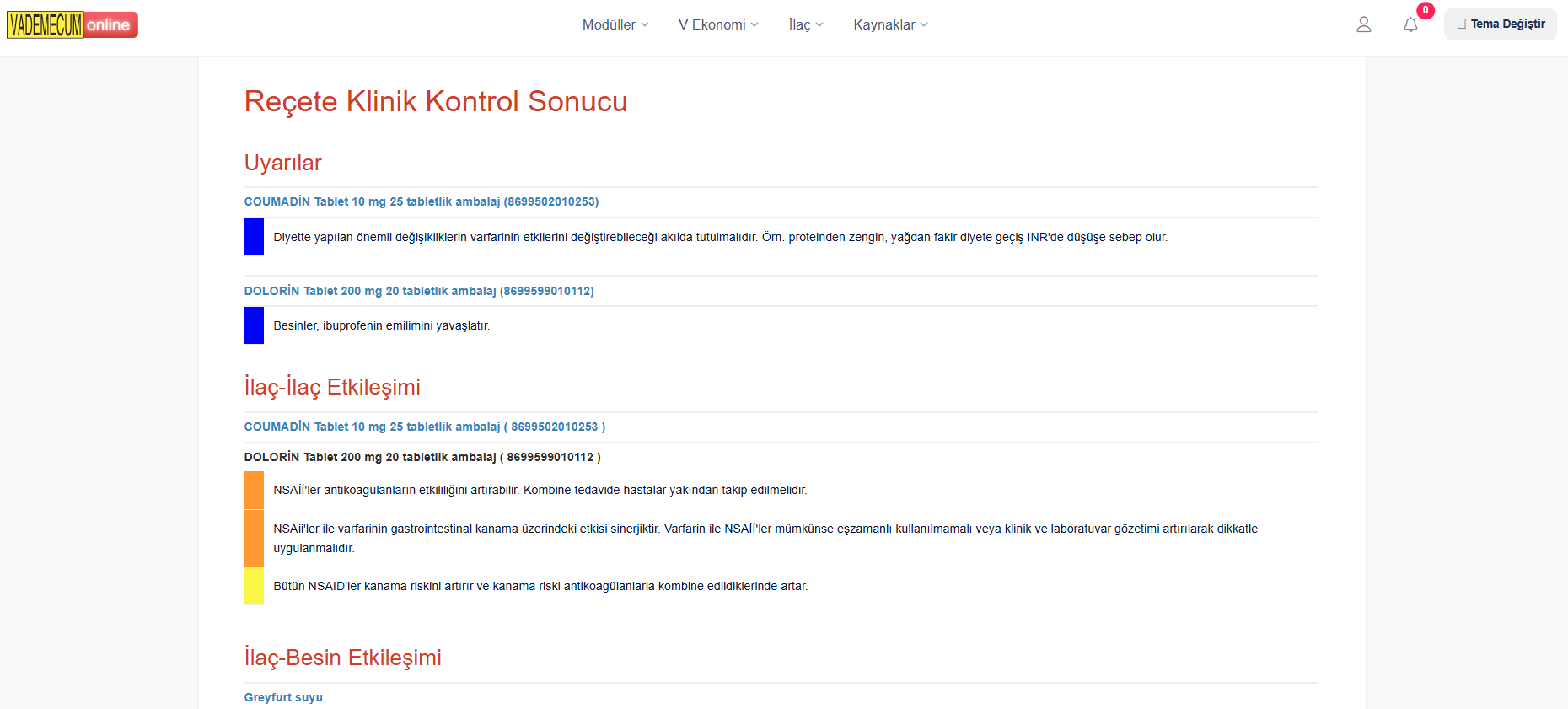The image size is (1568, 709).
Task: Expand the Modüller dropdown menu
Action: tap(615, 25)
